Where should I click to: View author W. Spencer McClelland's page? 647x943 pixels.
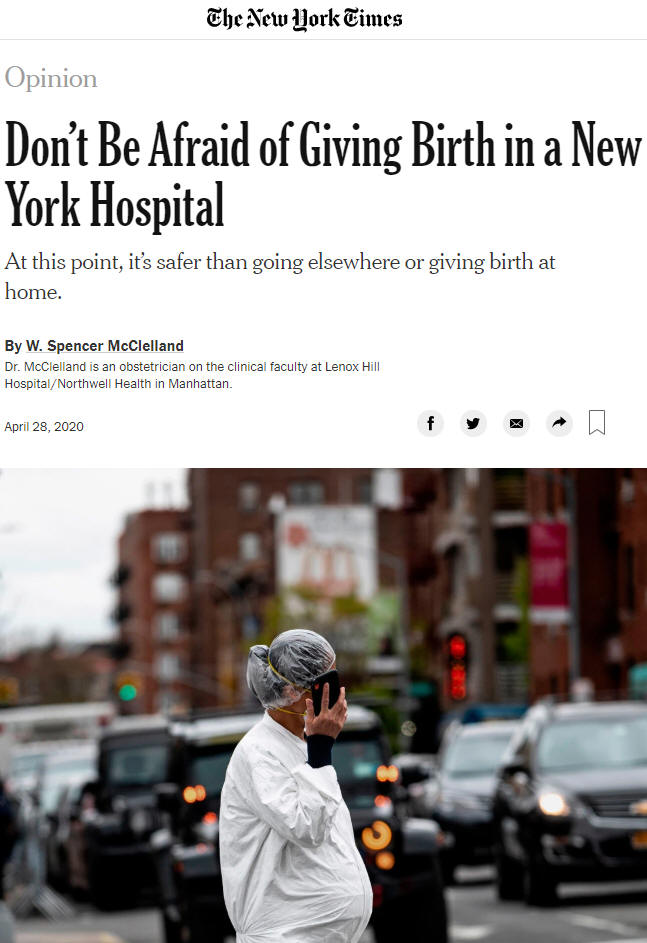point(105,346)
